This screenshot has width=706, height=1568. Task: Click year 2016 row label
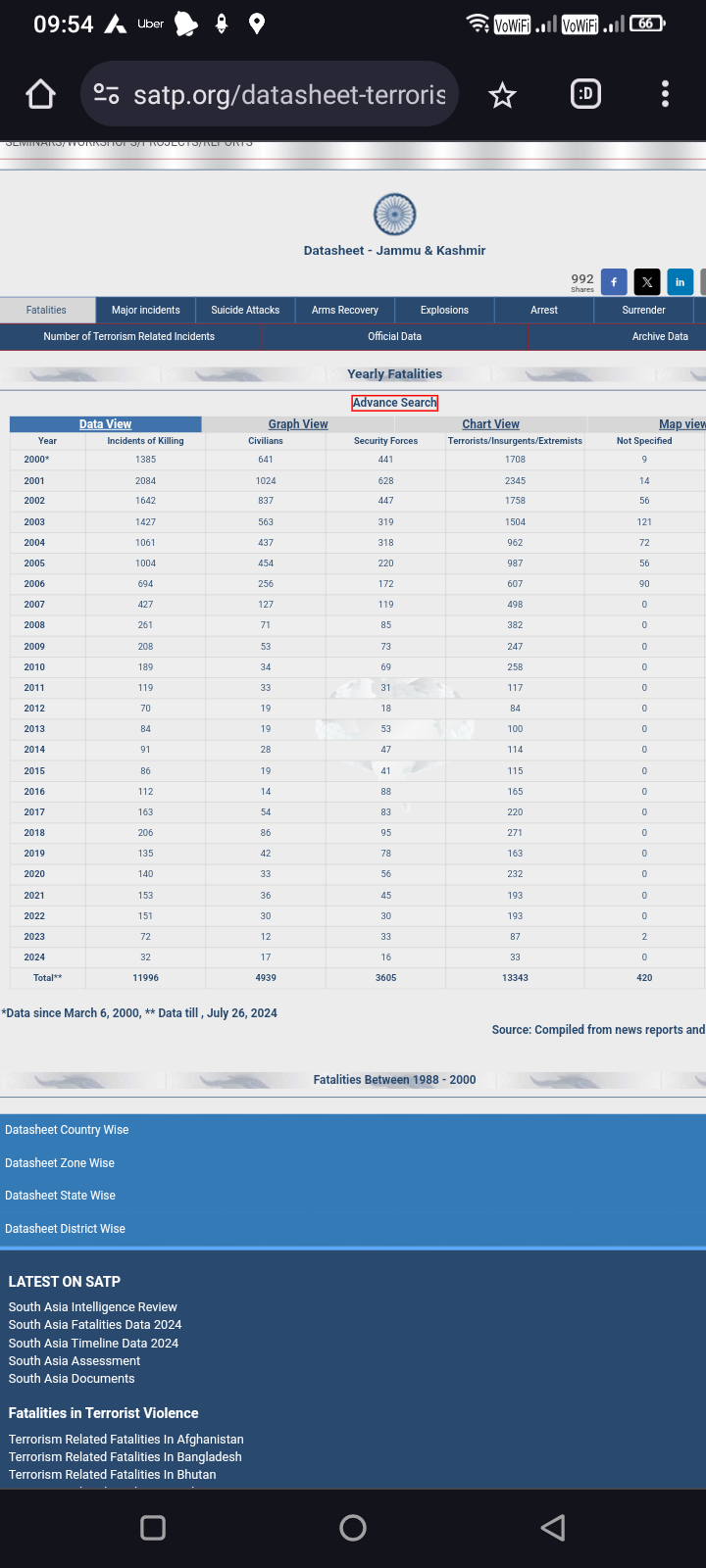tap(34, 792)
